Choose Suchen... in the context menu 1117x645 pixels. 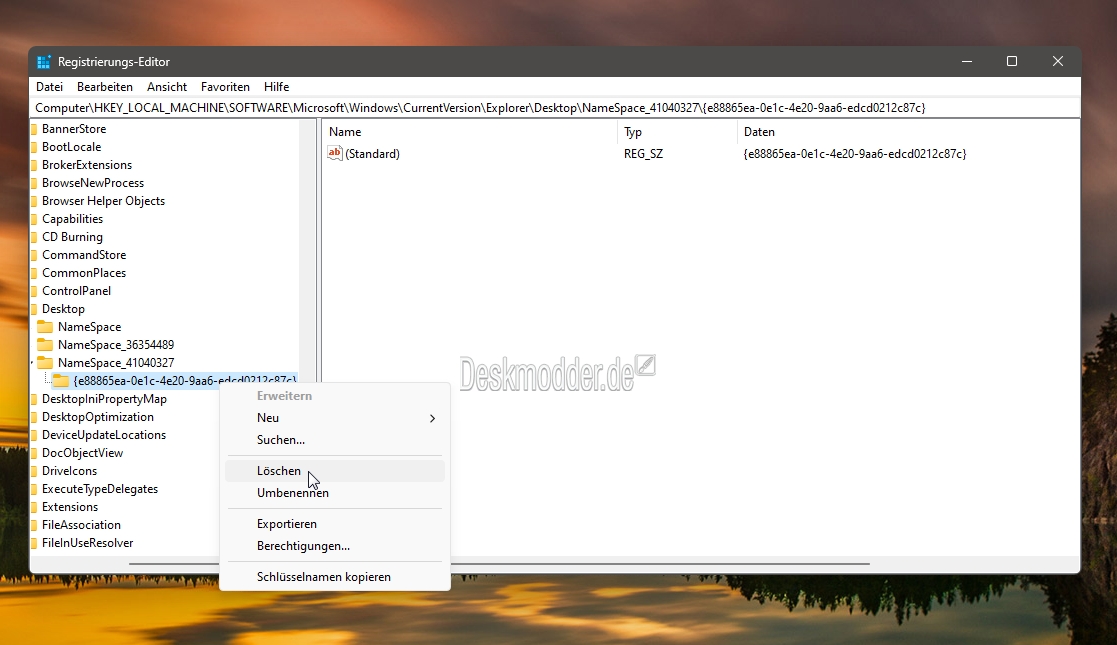(x=335, y=440)
